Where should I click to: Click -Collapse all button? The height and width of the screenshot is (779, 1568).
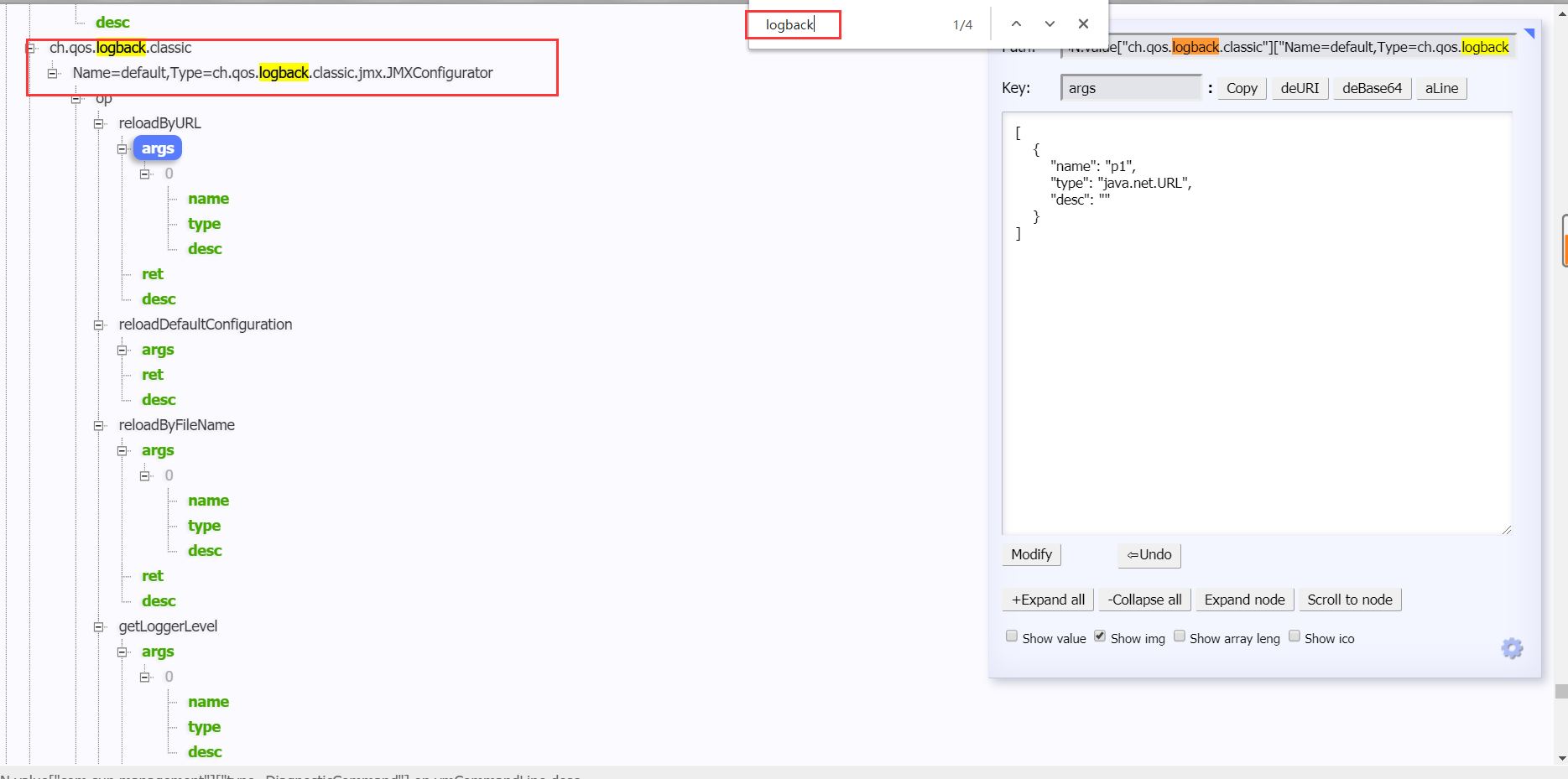pos(1144,600)
